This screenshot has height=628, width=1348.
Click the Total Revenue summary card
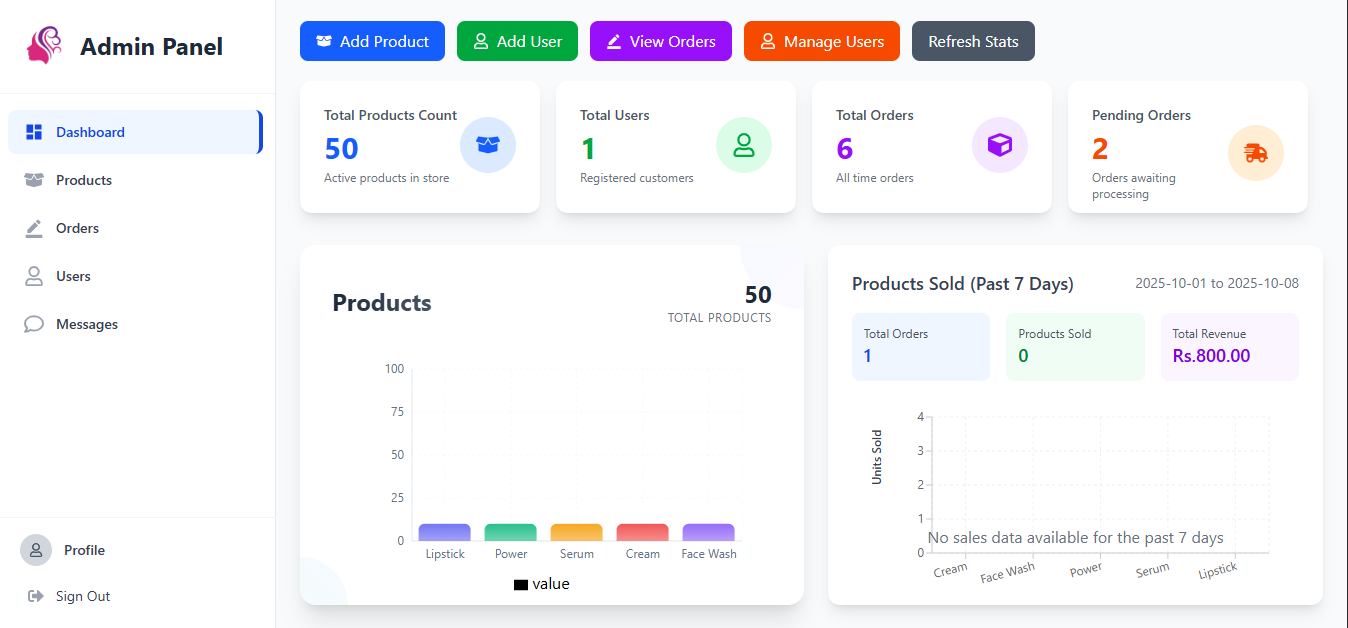[x=1230, y=347]
